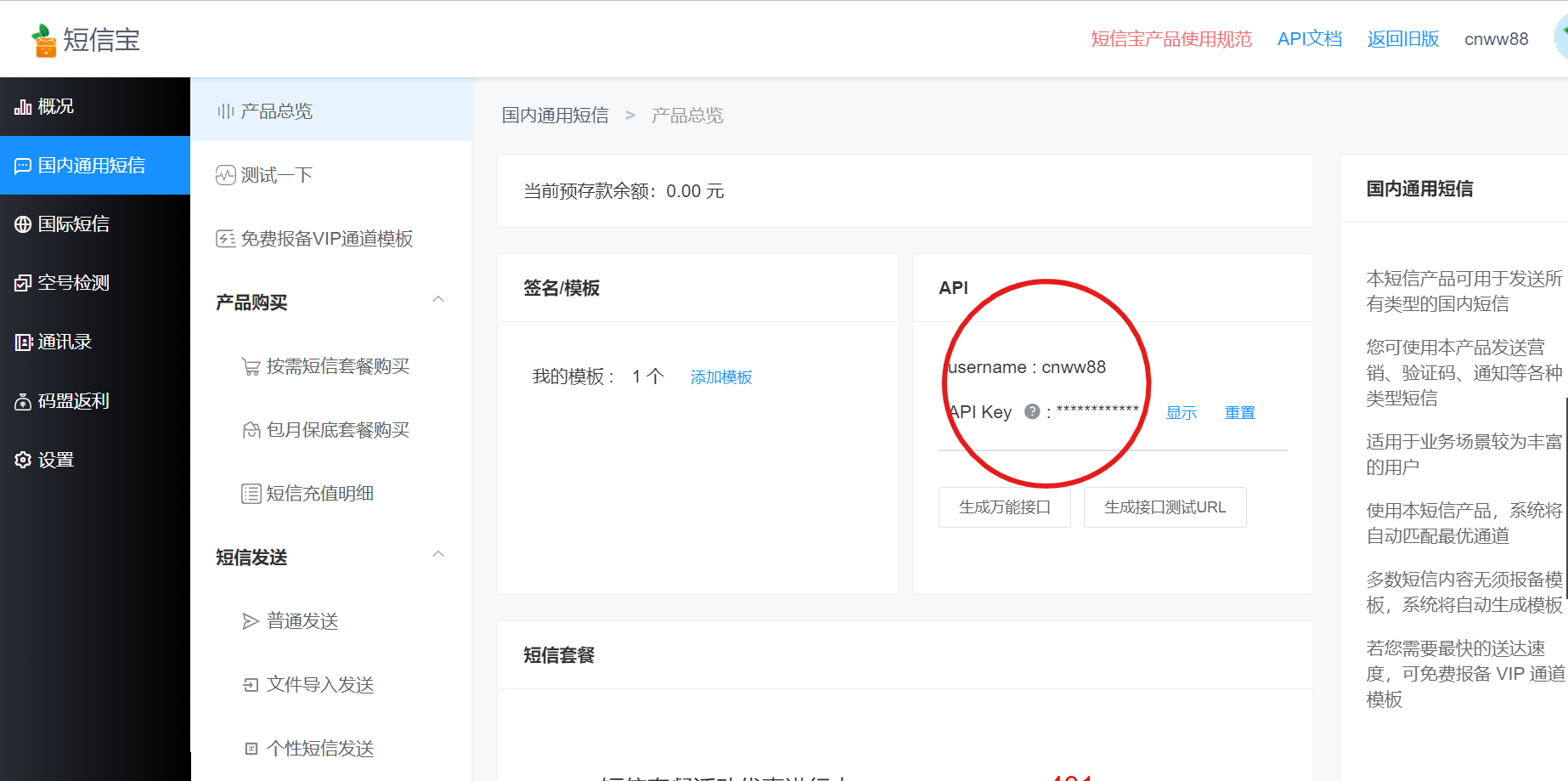Image resolution: width=1568 pixels, height=781 pixels.
Task: Click the 短信充值明细 list icon
Action: point(251,494)
